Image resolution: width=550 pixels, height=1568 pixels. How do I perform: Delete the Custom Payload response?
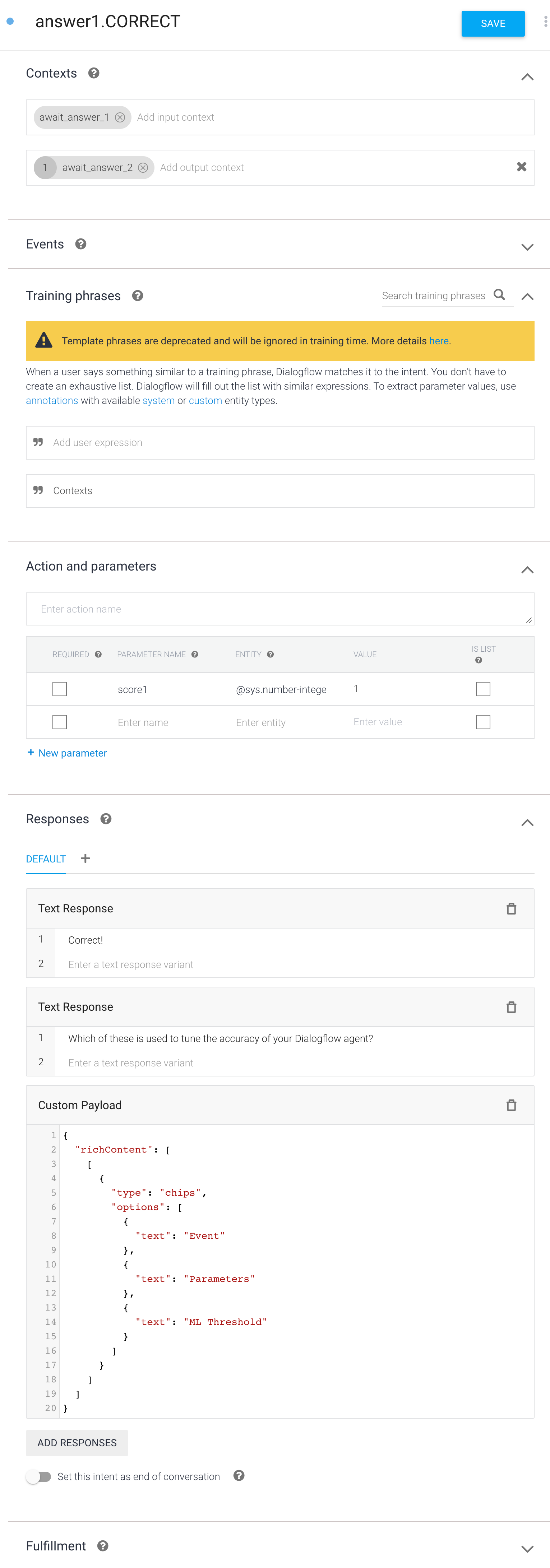[x=511, y=1105]
